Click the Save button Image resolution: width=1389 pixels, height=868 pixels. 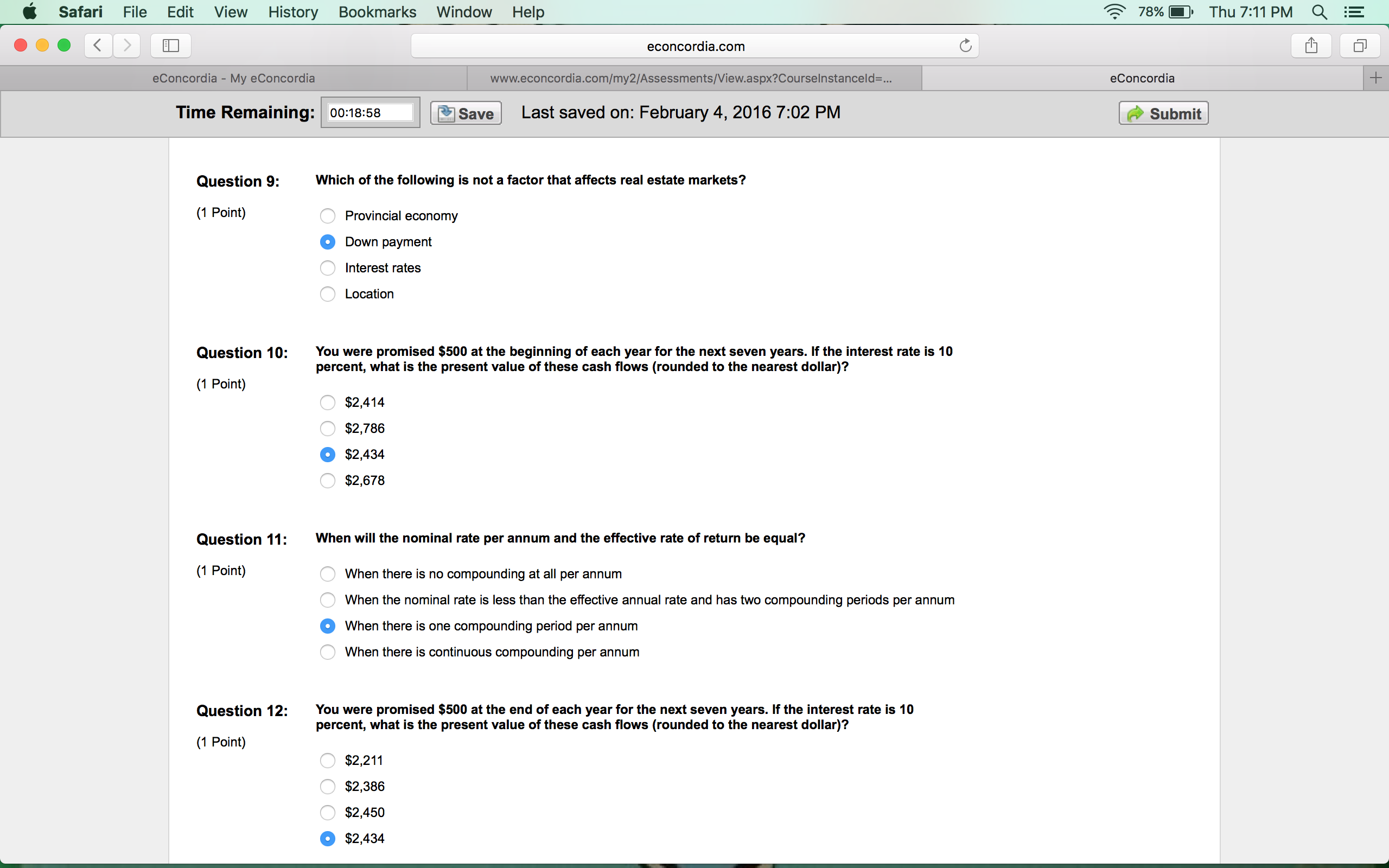[466, 113]
